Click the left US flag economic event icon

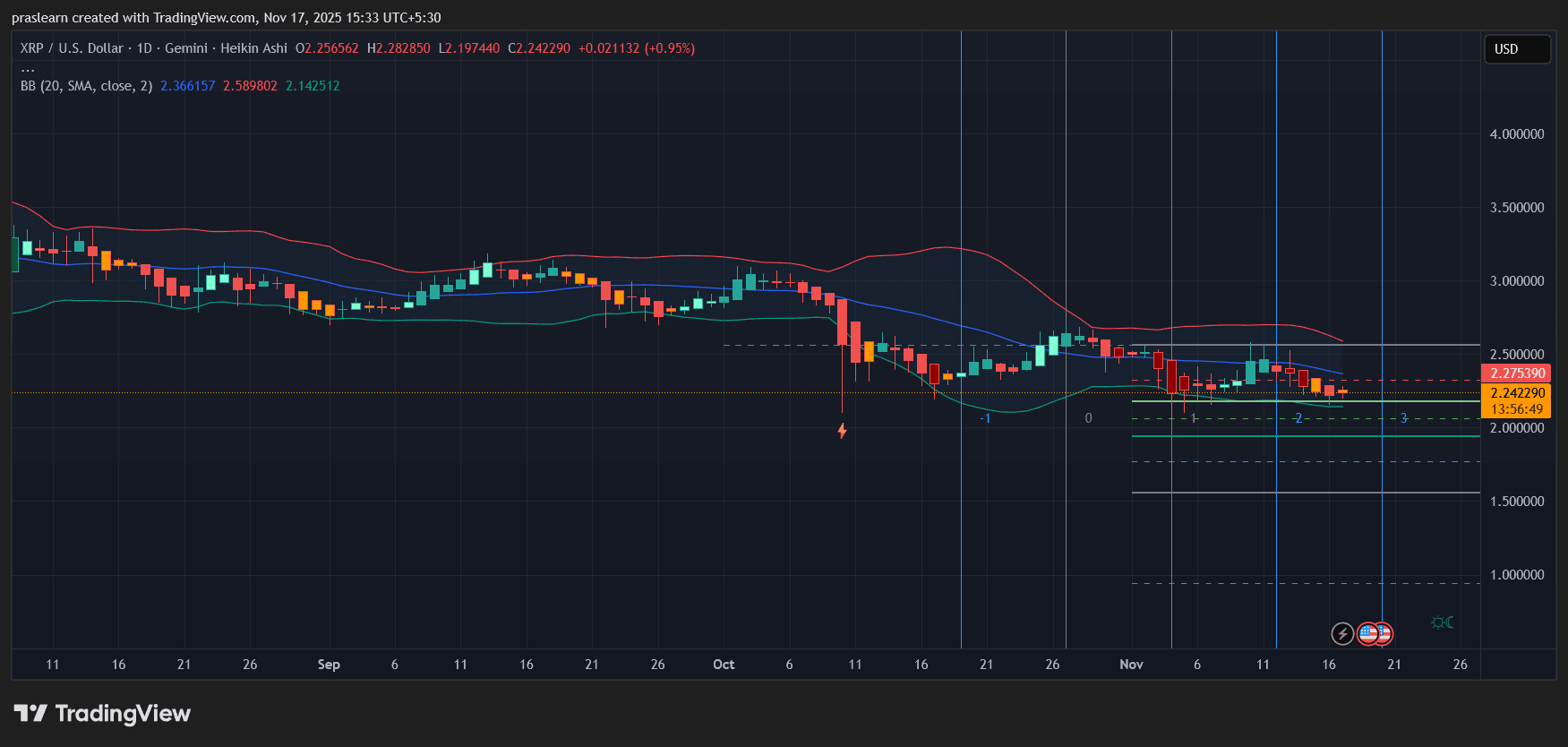click(1367, 634)
